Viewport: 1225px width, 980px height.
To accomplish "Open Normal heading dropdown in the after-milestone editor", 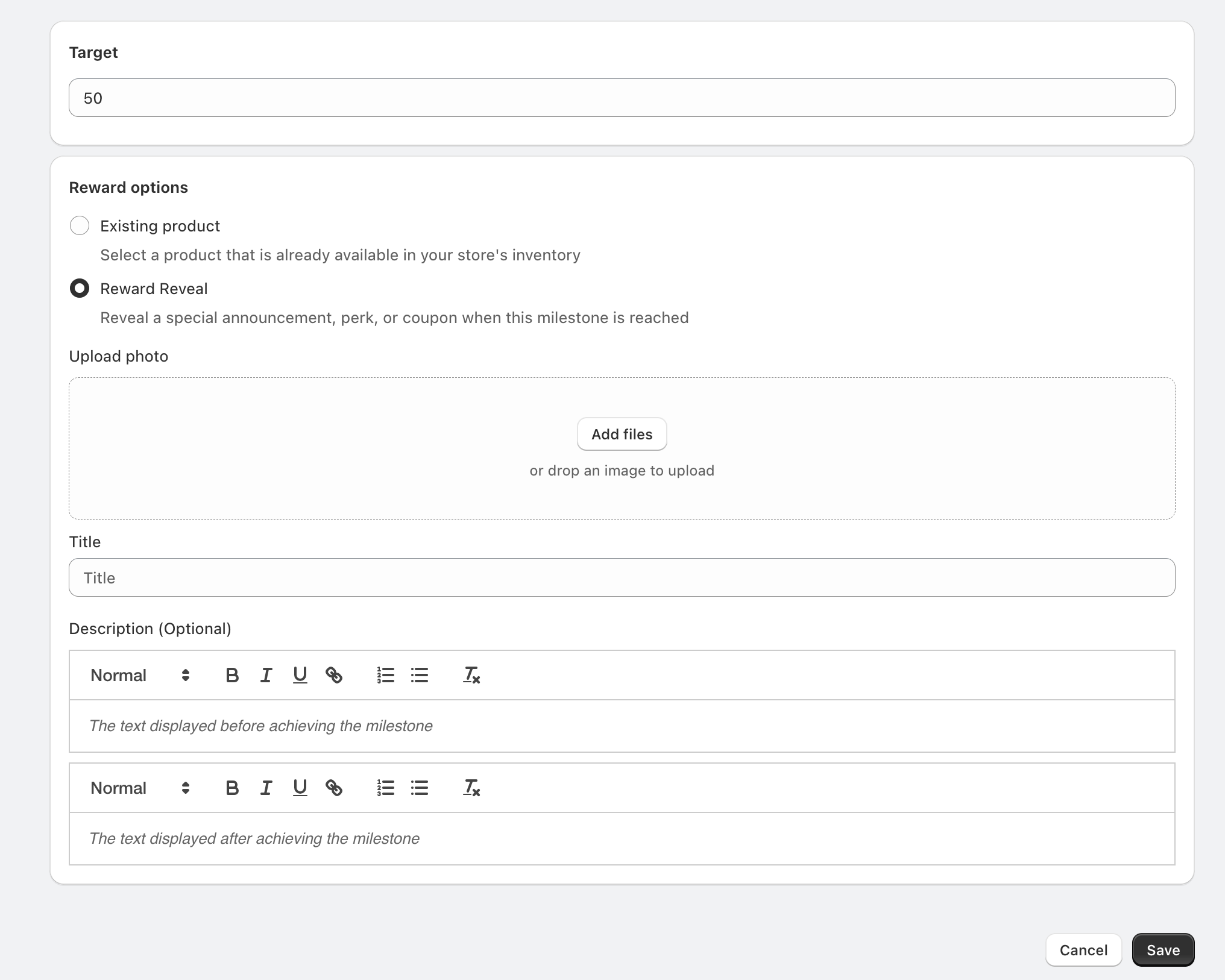I will (x=140, y=788).
